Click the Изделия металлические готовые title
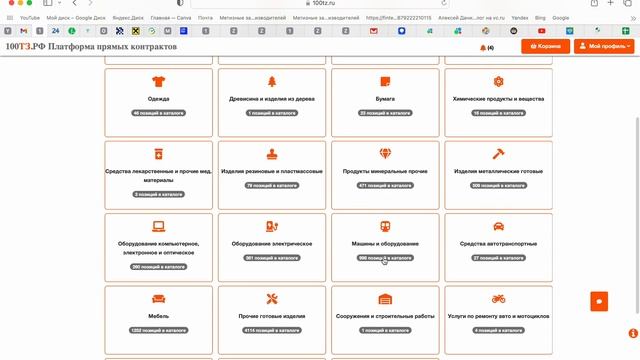The image size is (640, 360). click(498, 171)
